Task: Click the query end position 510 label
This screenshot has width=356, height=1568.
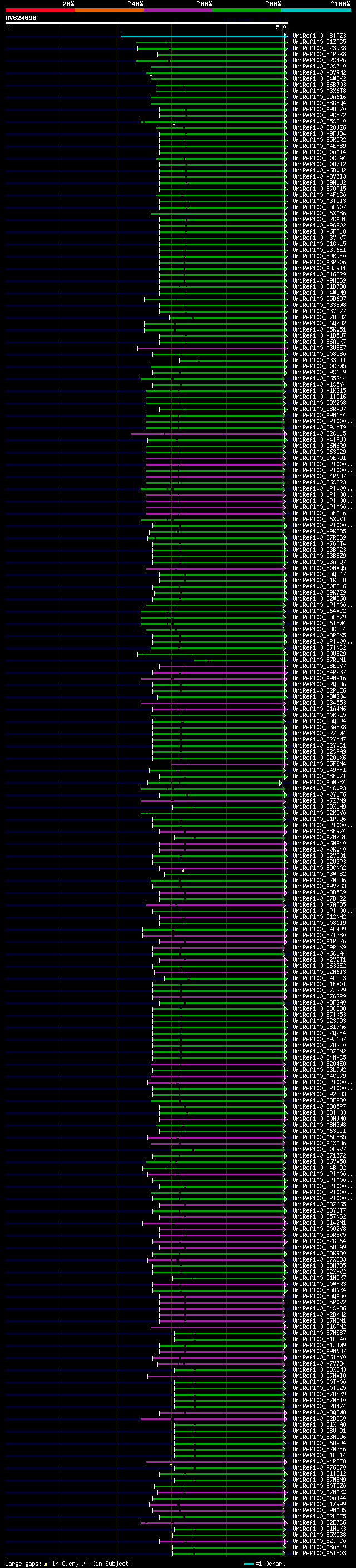Action: coord(281,27)
